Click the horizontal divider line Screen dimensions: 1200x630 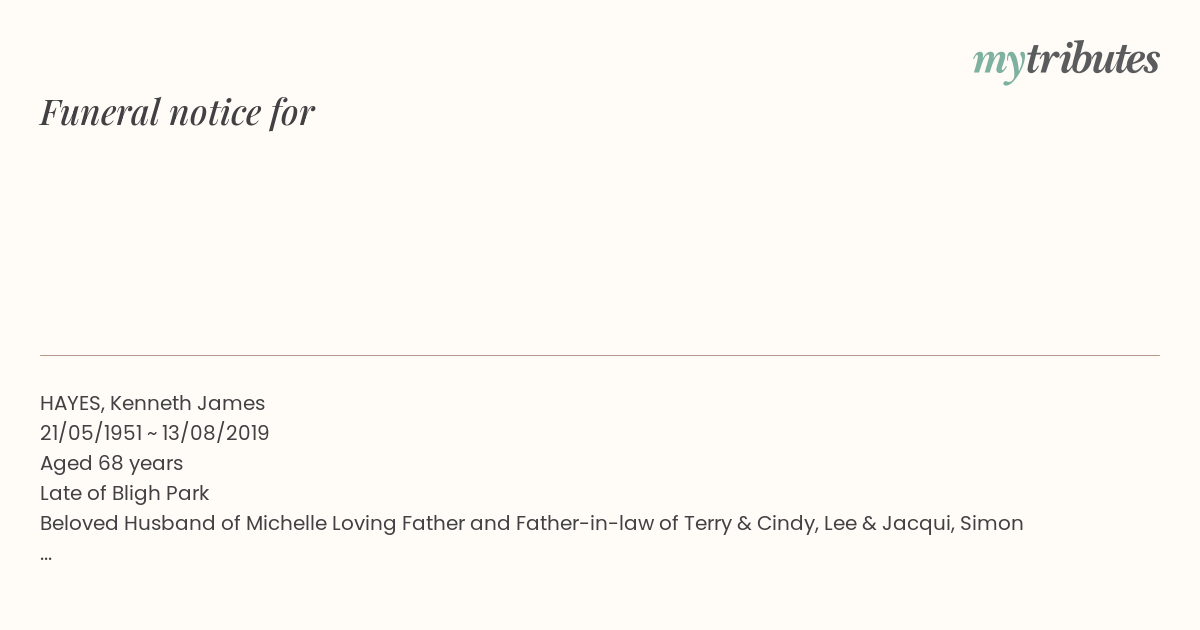pos(600,355)
